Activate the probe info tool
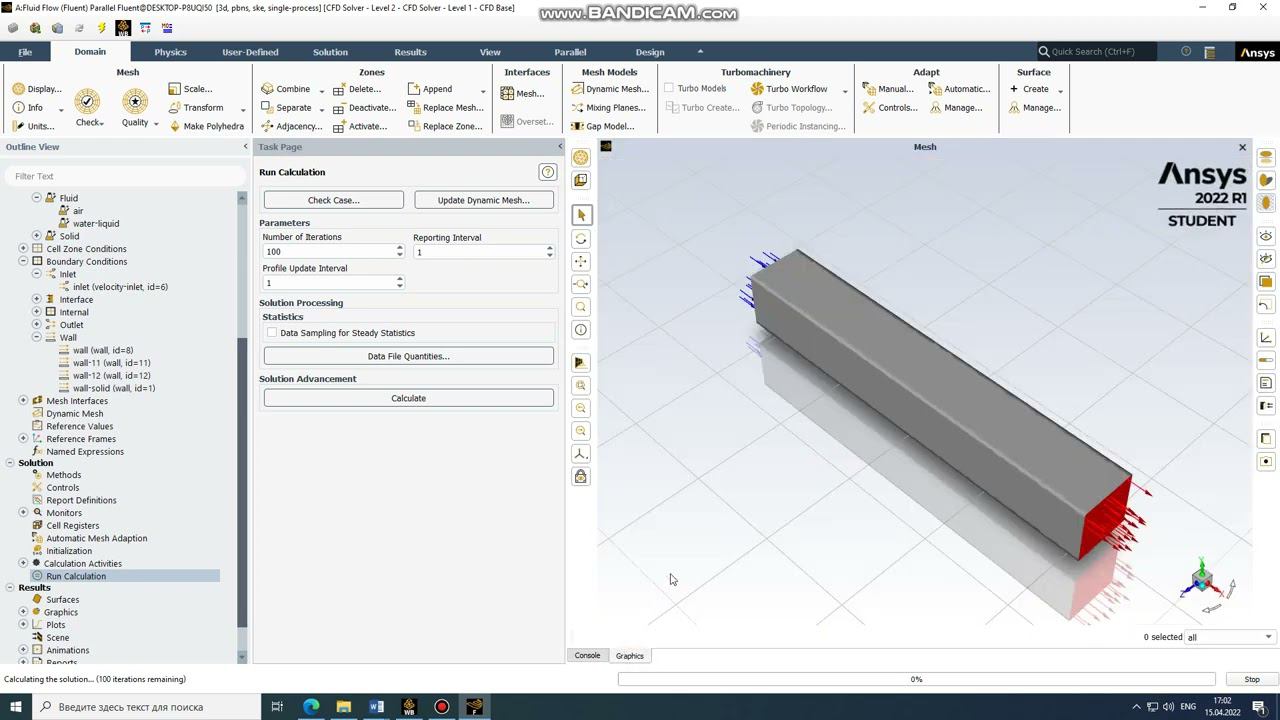This screenshot has width=1280, height=720. pos(581,330)
